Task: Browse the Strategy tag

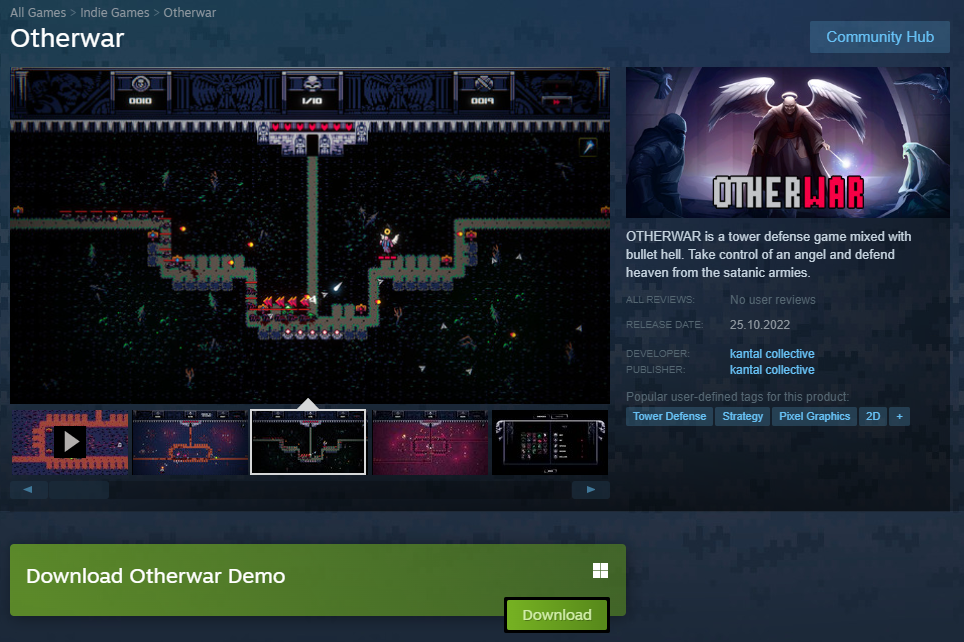Action: pyautogui.click(x=742, y=416)
